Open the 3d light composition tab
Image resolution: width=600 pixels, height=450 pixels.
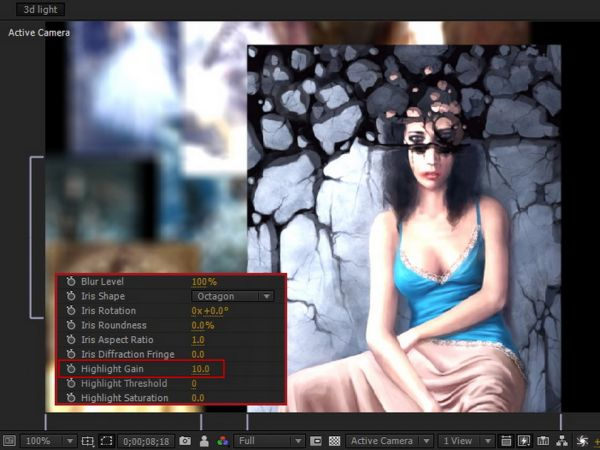[x=40, y=9]
